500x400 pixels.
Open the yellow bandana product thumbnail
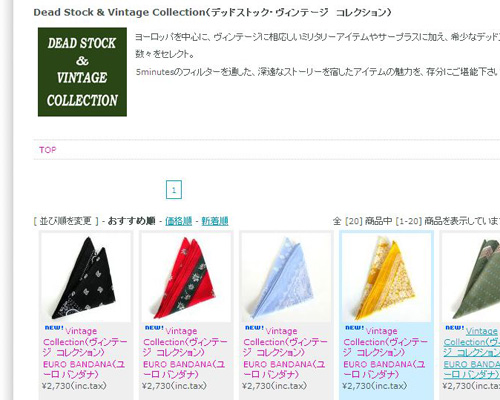point(386,277)
